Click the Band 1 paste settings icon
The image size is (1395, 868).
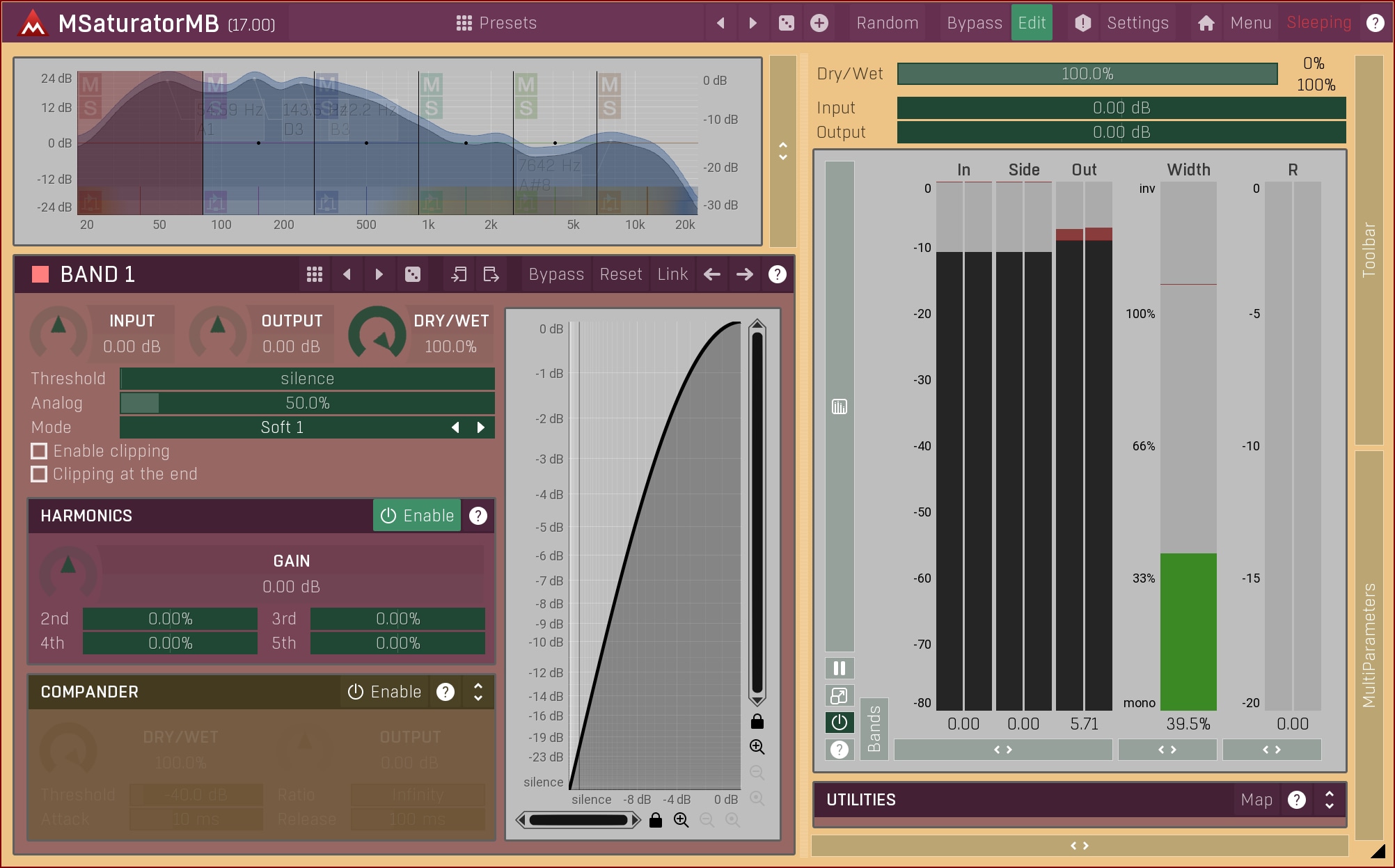click(x=491, y=274)
